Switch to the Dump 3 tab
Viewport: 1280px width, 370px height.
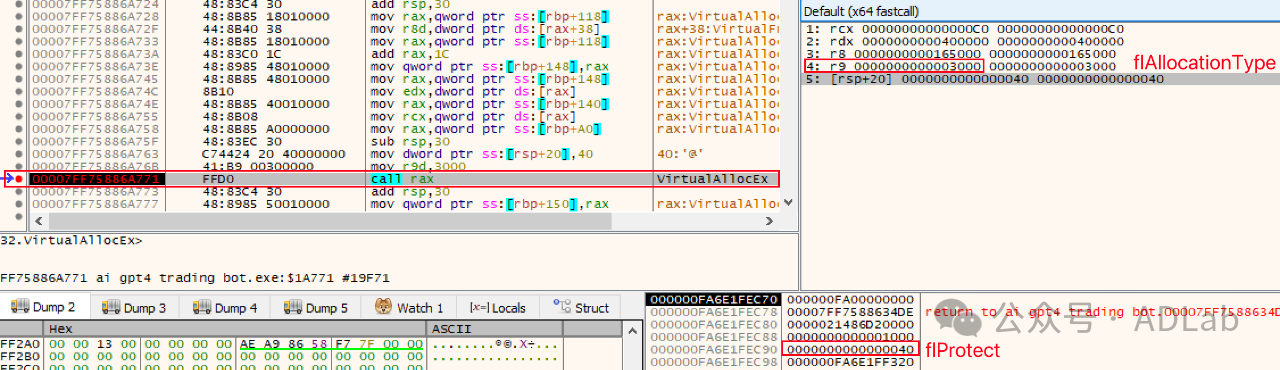(136, 308)
